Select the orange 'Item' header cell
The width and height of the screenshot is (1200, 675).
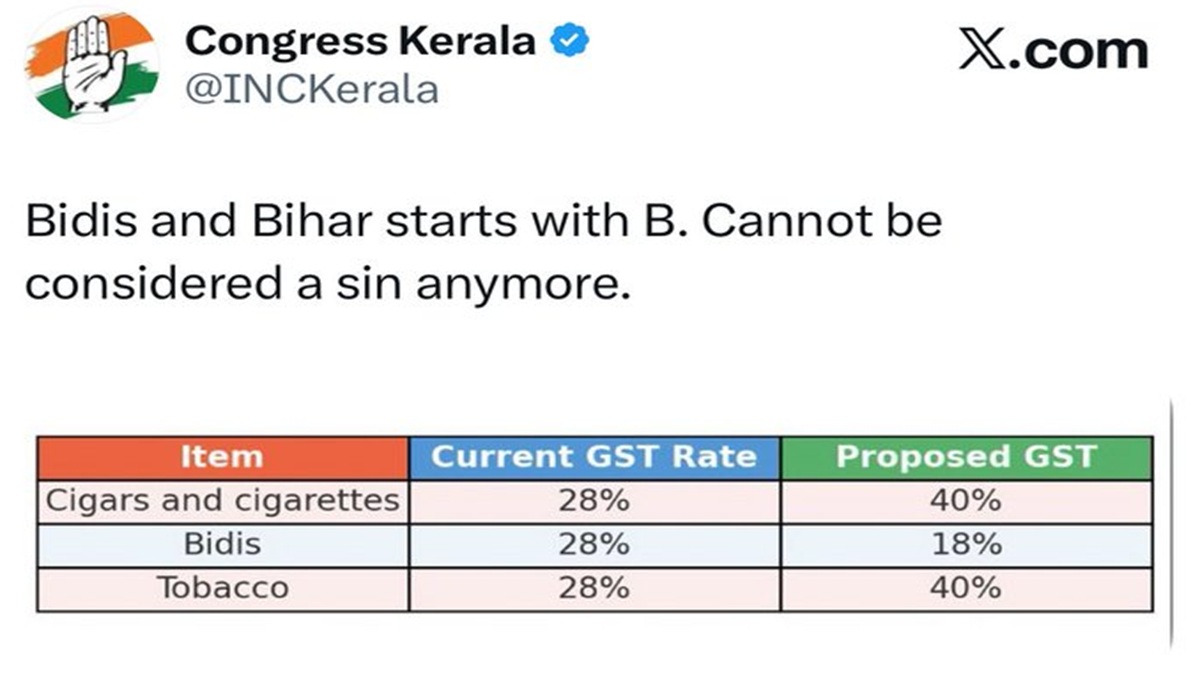[222, 457]
